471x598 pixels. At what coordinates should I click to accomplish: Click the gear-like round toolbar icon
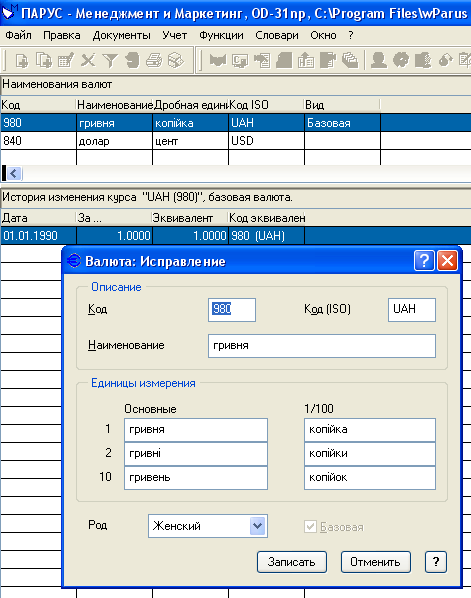click(401, 61)
